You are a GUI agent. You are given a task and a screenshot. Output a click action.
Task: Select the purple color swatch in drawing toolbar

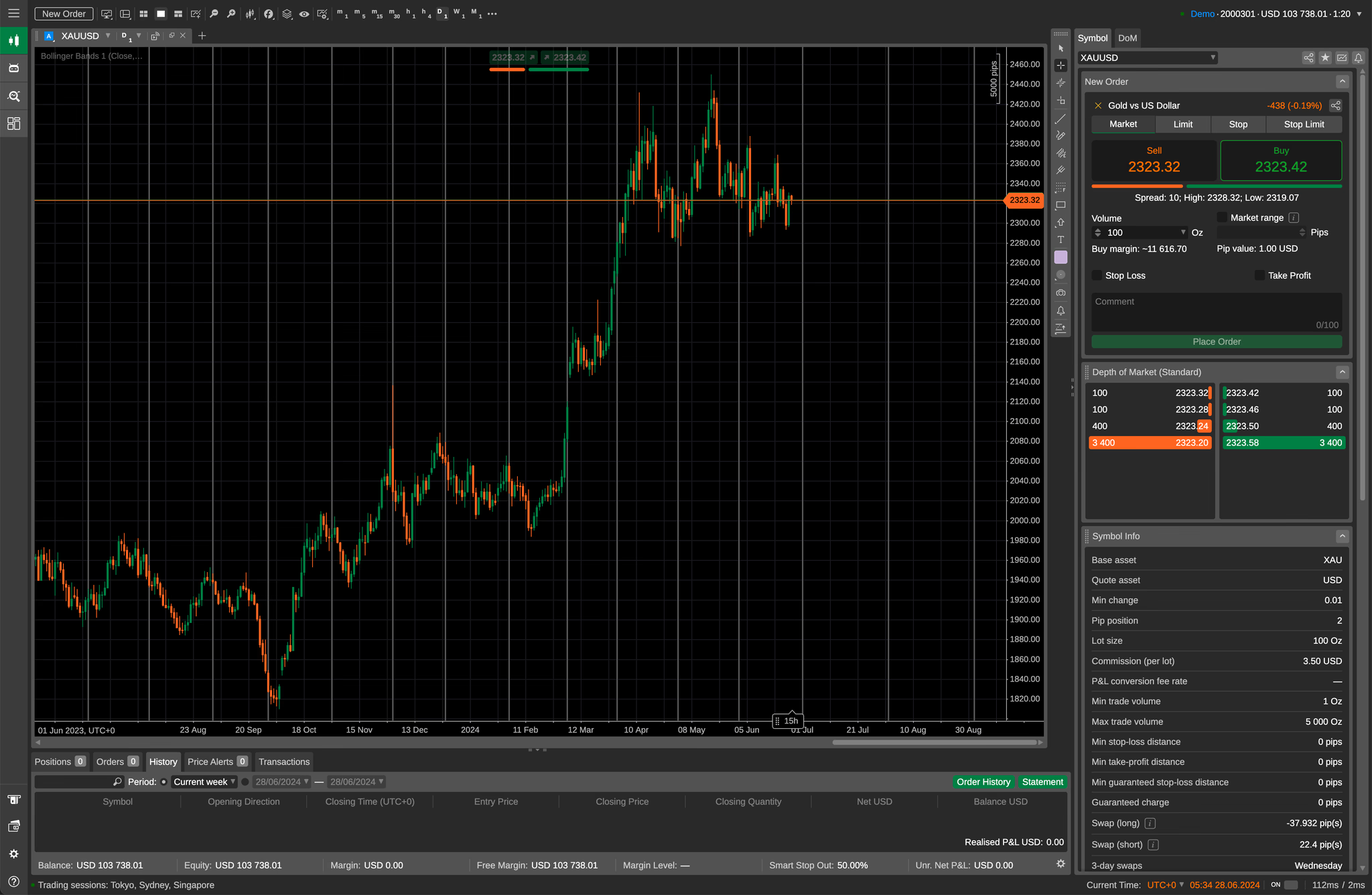coord(1061,257)
